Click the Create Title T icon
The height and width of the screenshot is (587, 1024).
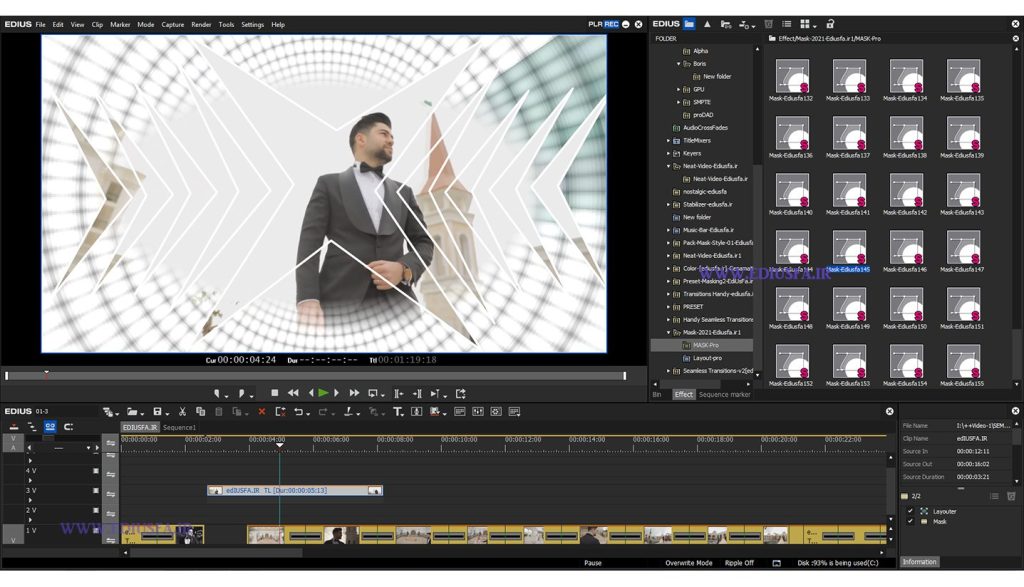click(x=397, y=411)
